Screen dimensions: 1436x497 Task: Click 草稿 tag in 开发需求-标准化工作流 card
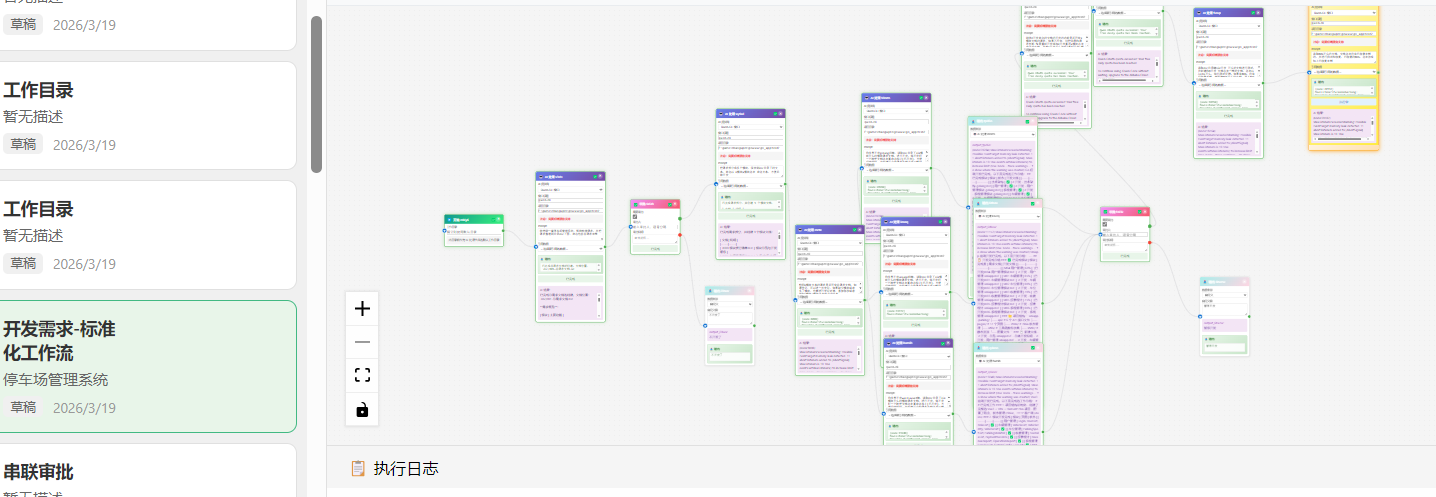(23, 408)
